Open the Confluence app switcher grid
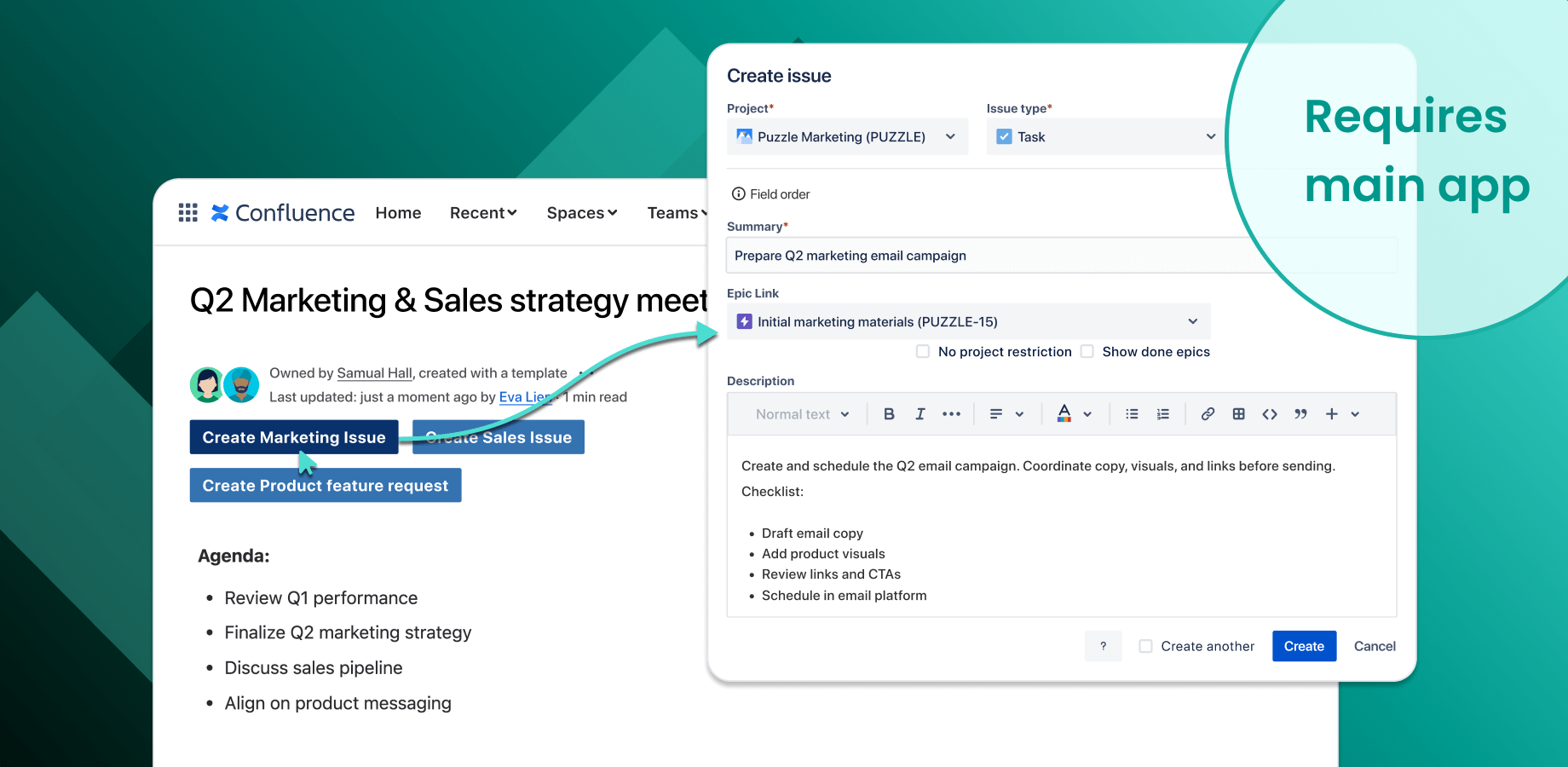Screen dimensions: 1568x767 pyautogui.click(x=188, y=212)
